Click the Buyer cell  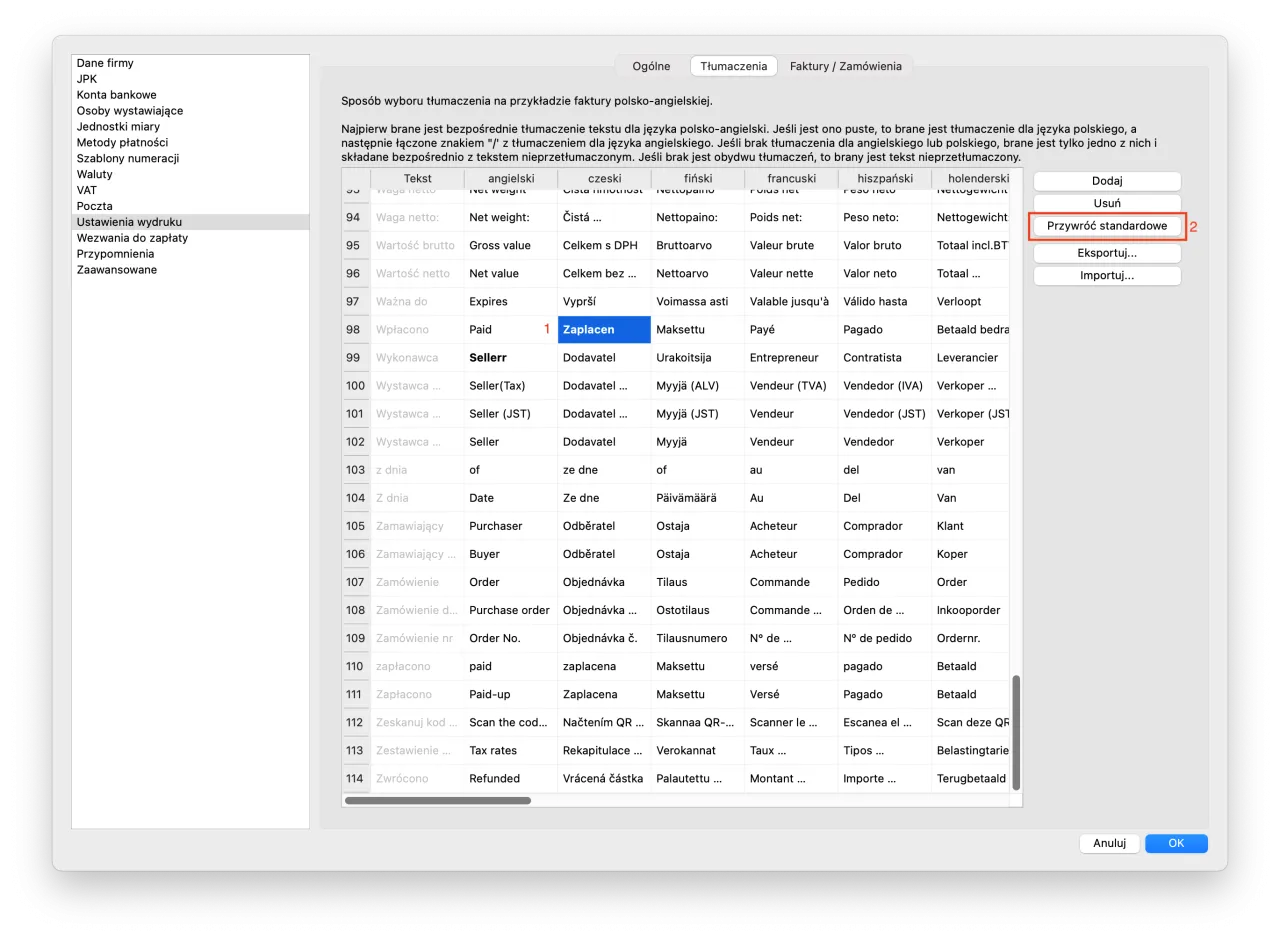[x=511, y=554]
